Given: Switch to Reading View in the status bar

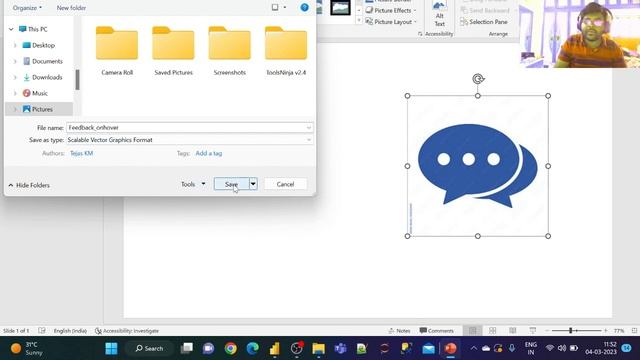Looking at the screenshot, I should click(513, 331).
